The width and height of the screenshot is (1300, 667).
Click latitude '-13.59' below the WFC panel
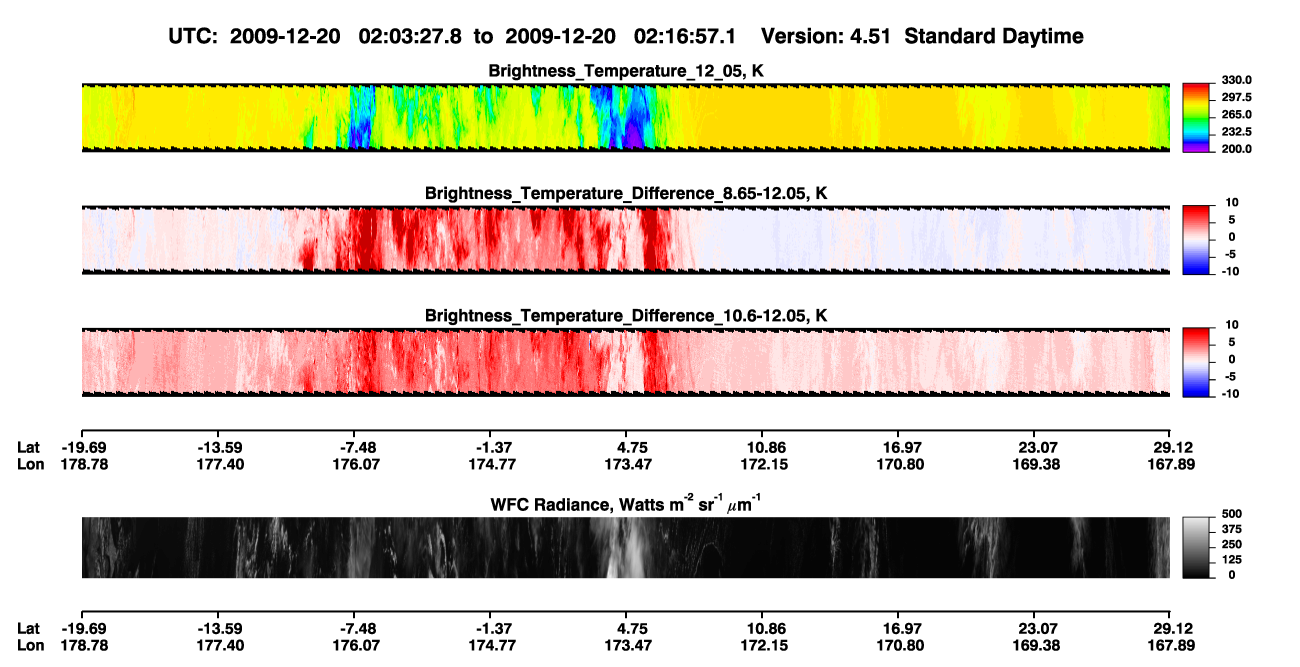pos(219,628)
